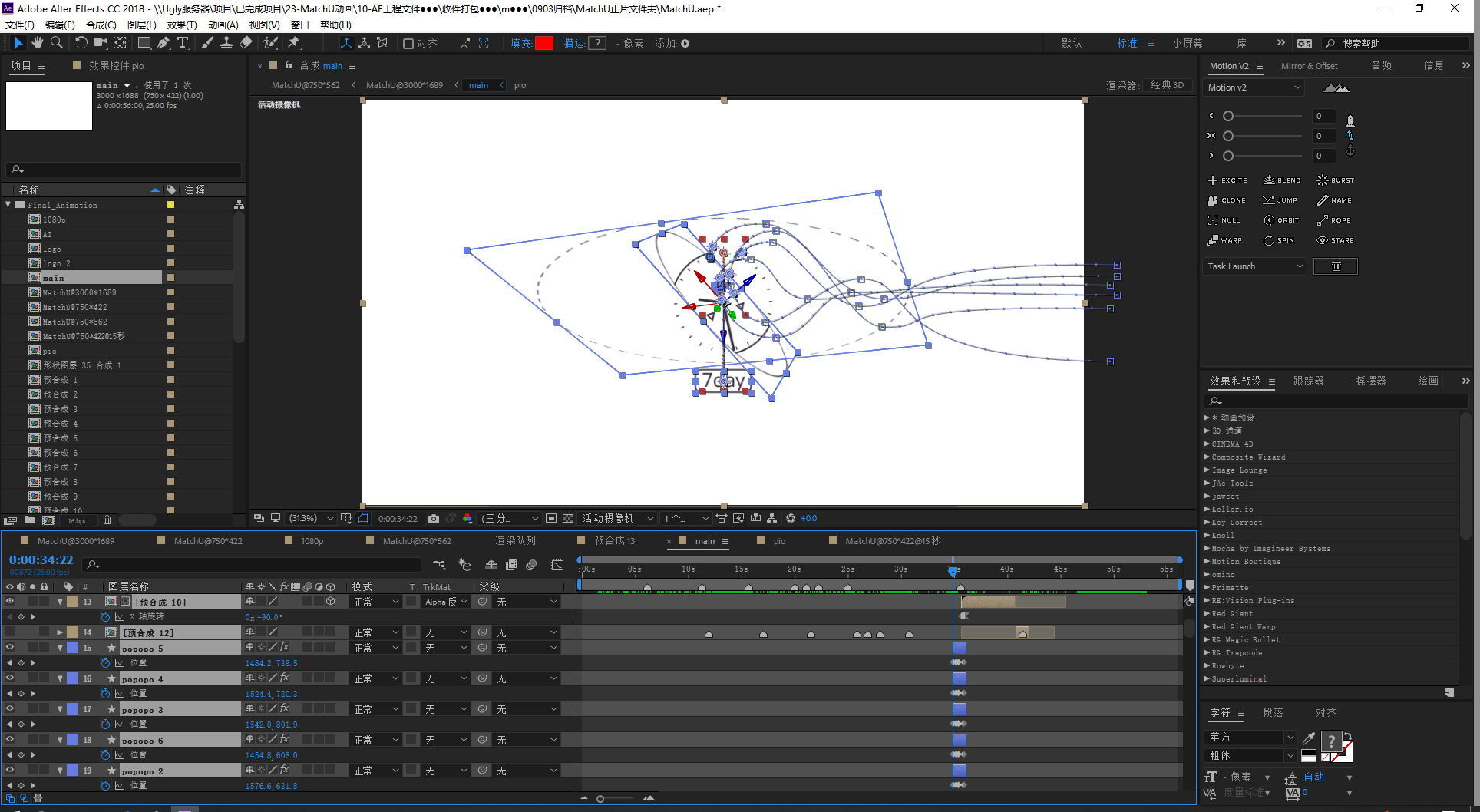Select the Hand tool in toolbar
This screenshot has height=812, width=1480.
pyautogui.click(x=37, y=43)
